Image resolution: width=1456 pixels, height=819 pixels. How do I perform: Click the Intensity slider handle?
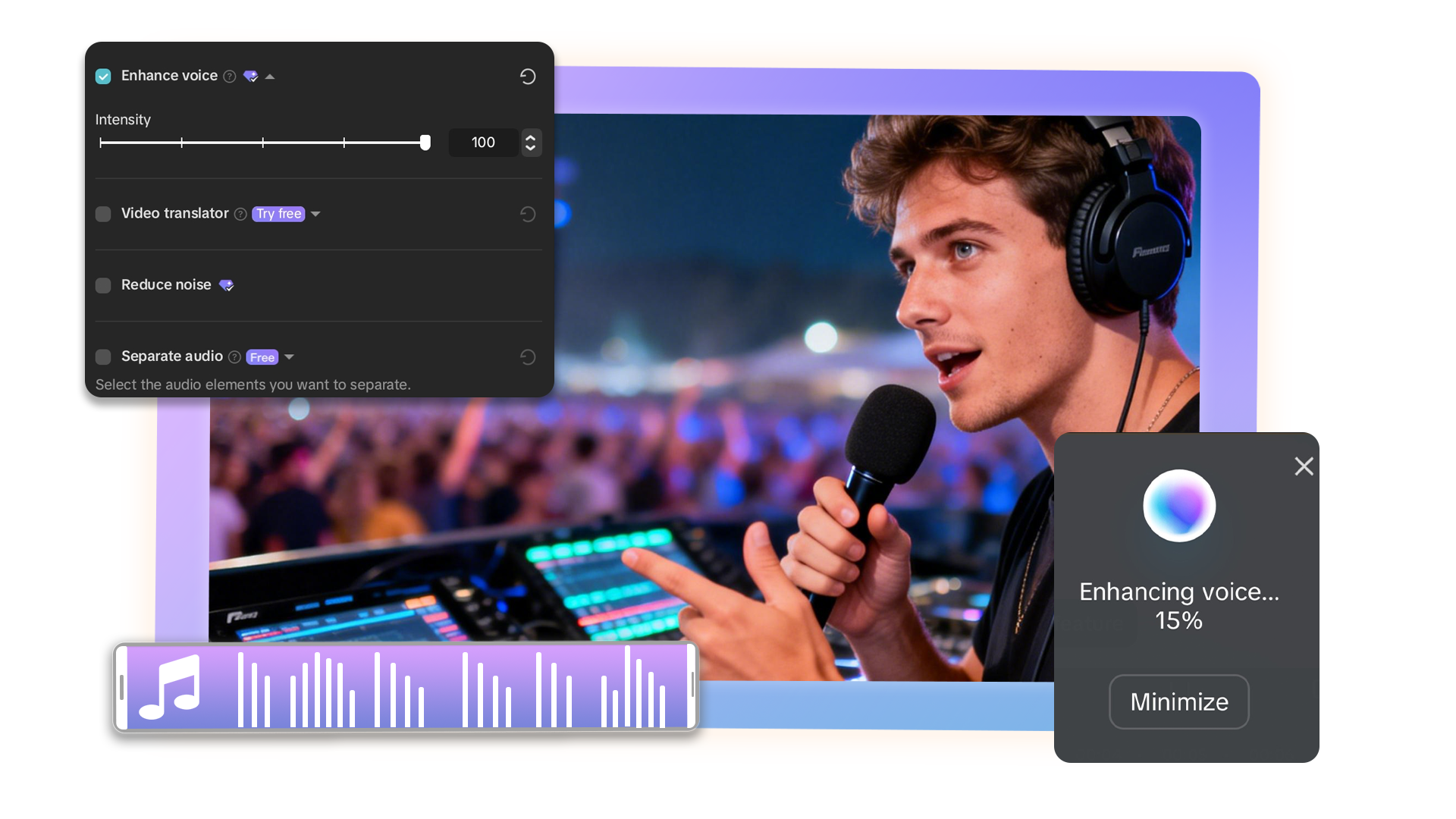point(425,142)
